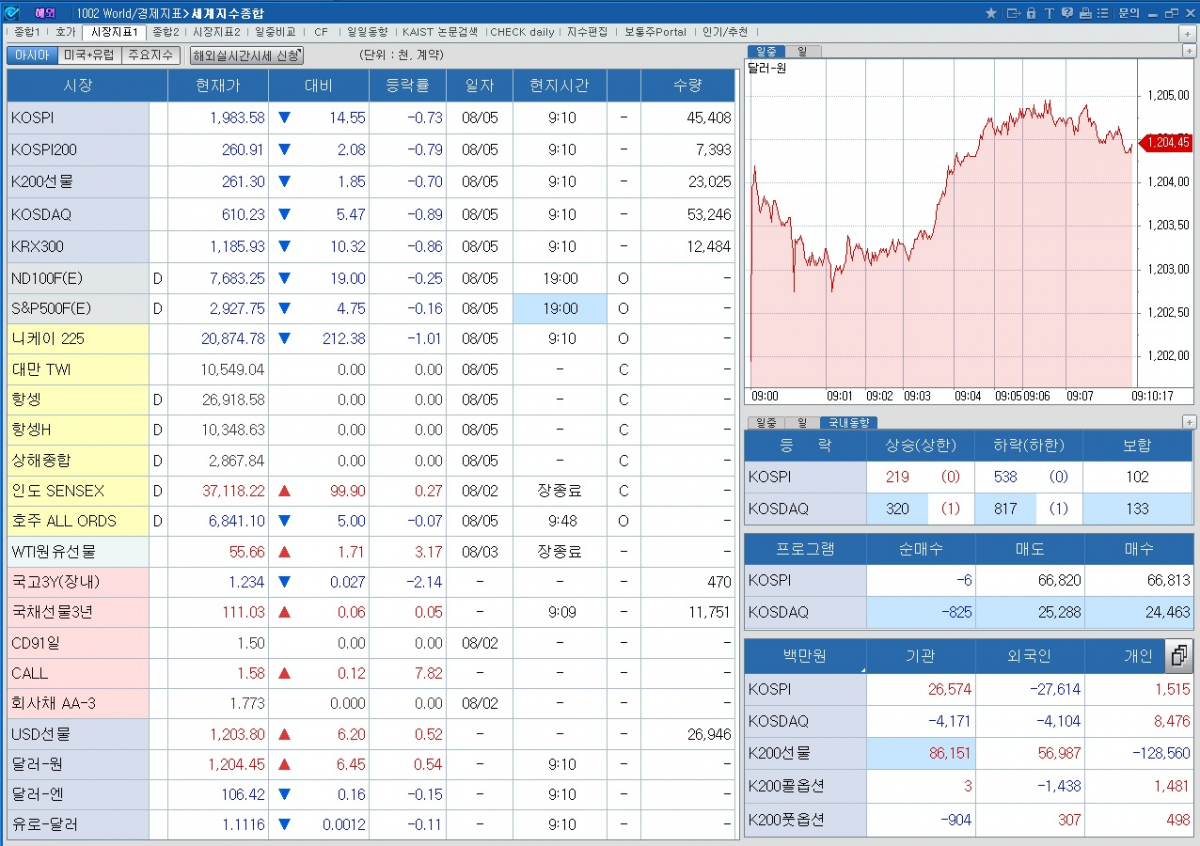Click the T font size icon
Viewport: 1200px width, 846px height.
(x=1049, y=13)
